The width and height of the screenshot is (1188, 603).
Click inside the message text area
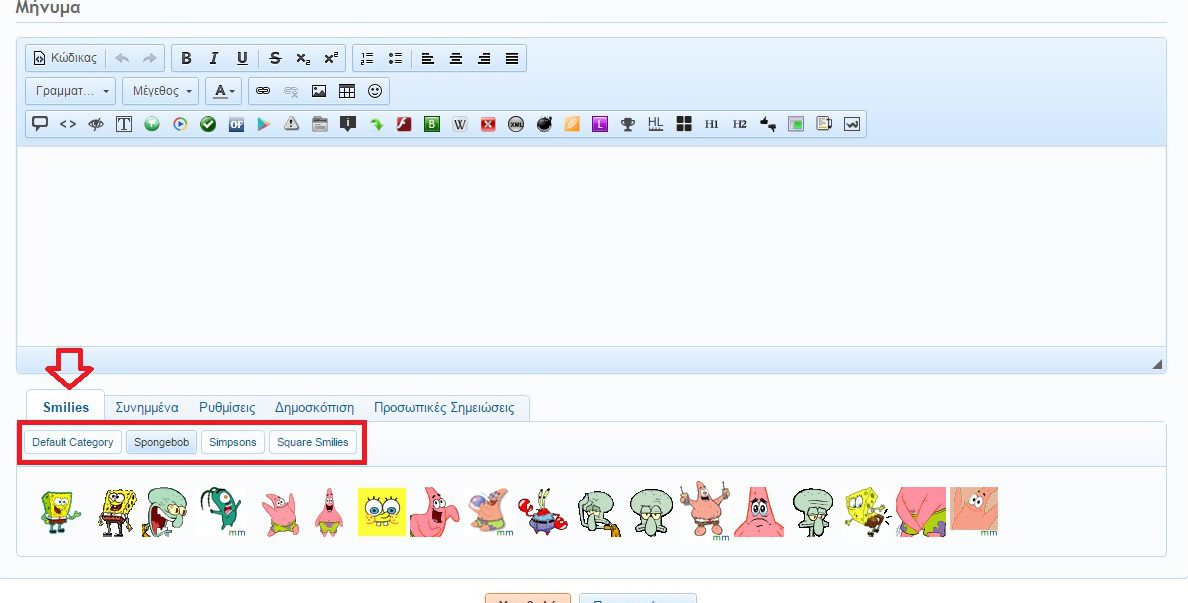[590, 245]
